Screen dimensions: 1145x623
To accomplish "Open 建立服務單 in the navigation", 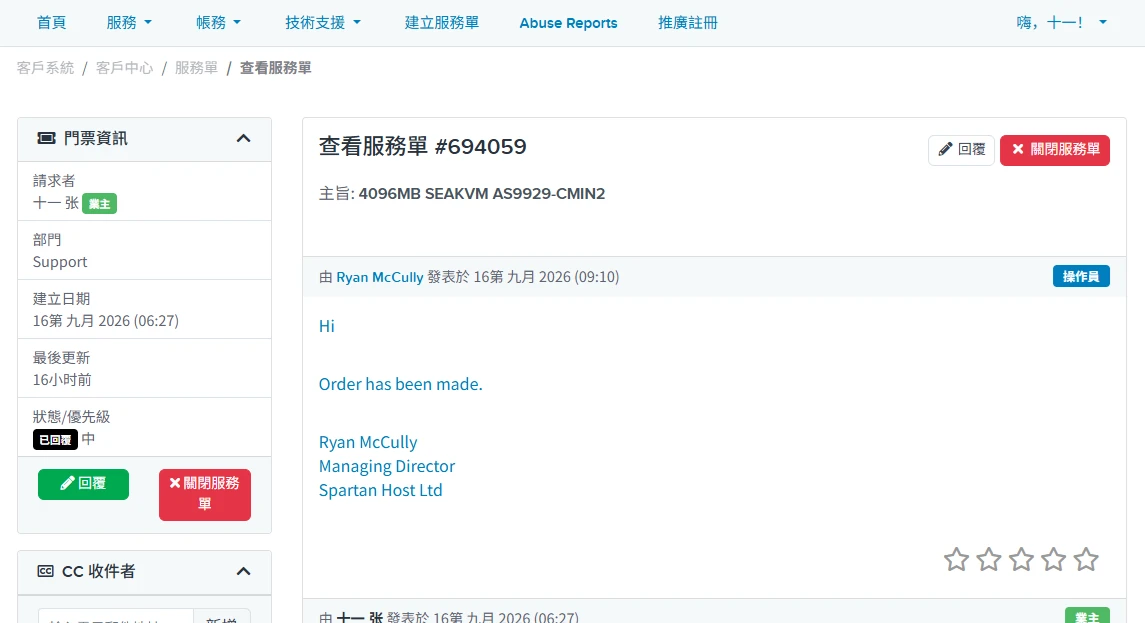I will tap(442, 23).
